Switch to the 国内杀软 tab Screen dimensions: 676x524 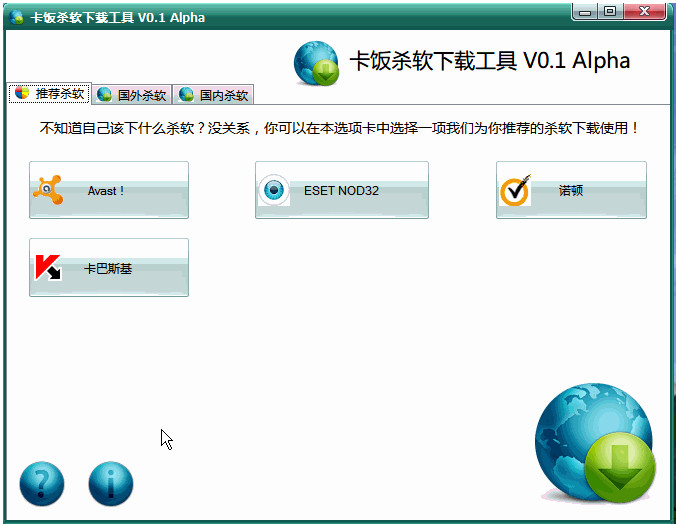point(213,94)
